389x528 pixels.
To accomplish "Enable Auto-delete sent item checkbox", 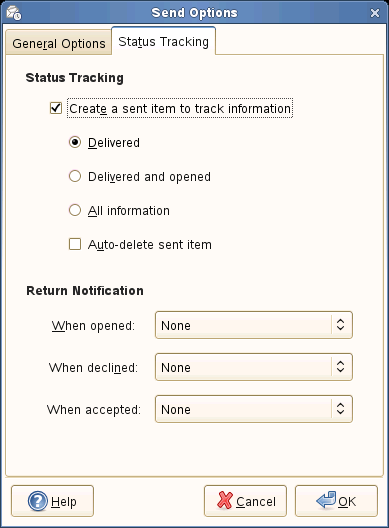I will point(75,244).
